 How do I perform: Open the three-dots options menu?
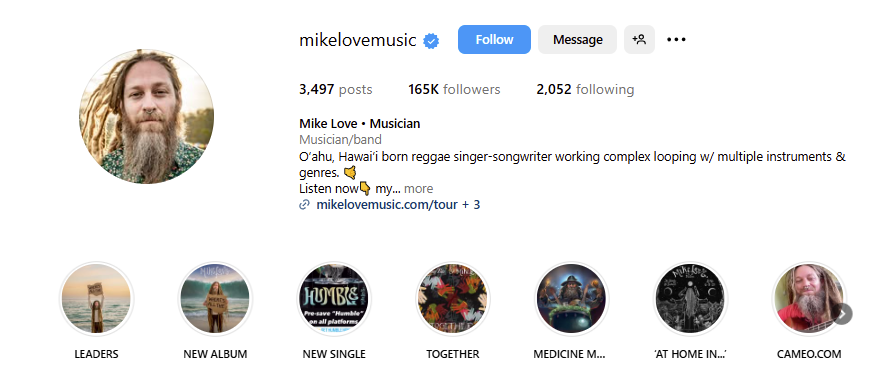pyautogui.click(x=676, y=40)
